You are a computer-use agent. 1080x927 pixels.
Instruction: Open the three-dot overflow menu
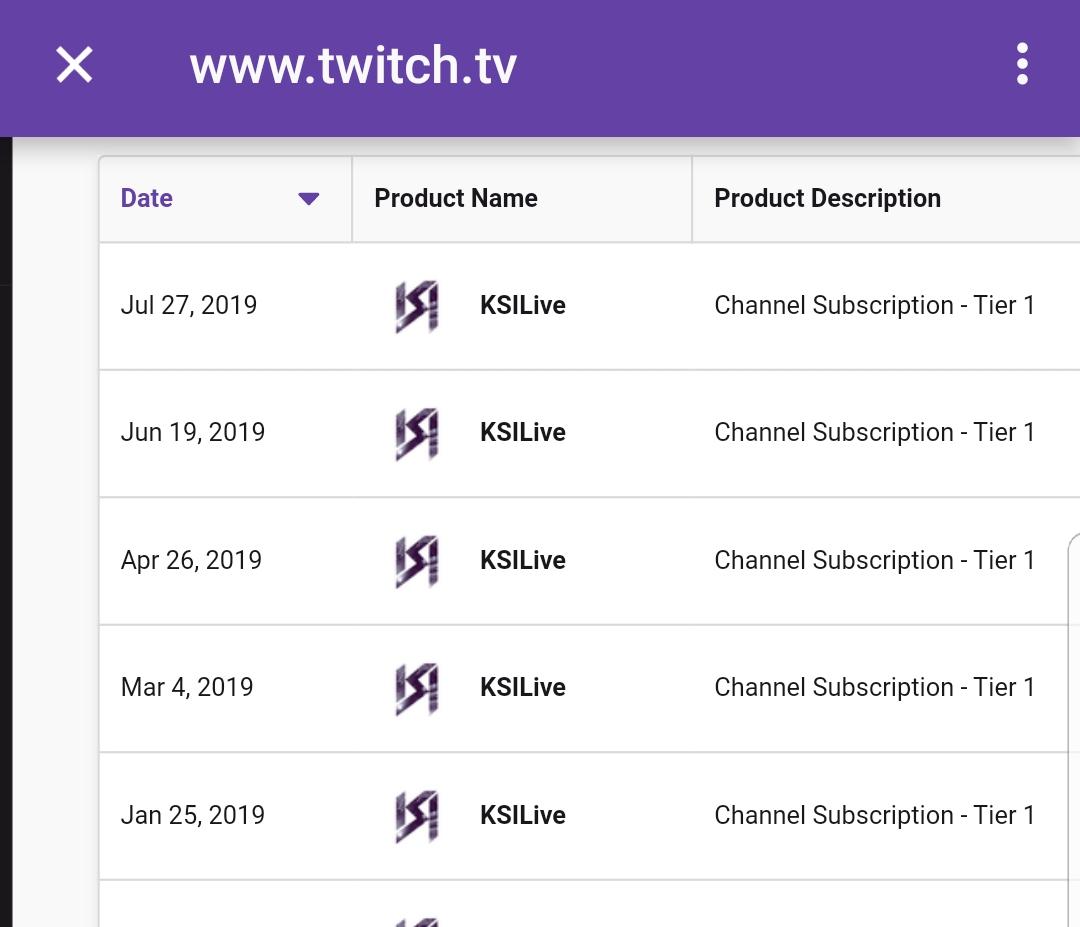[1022, 64]
